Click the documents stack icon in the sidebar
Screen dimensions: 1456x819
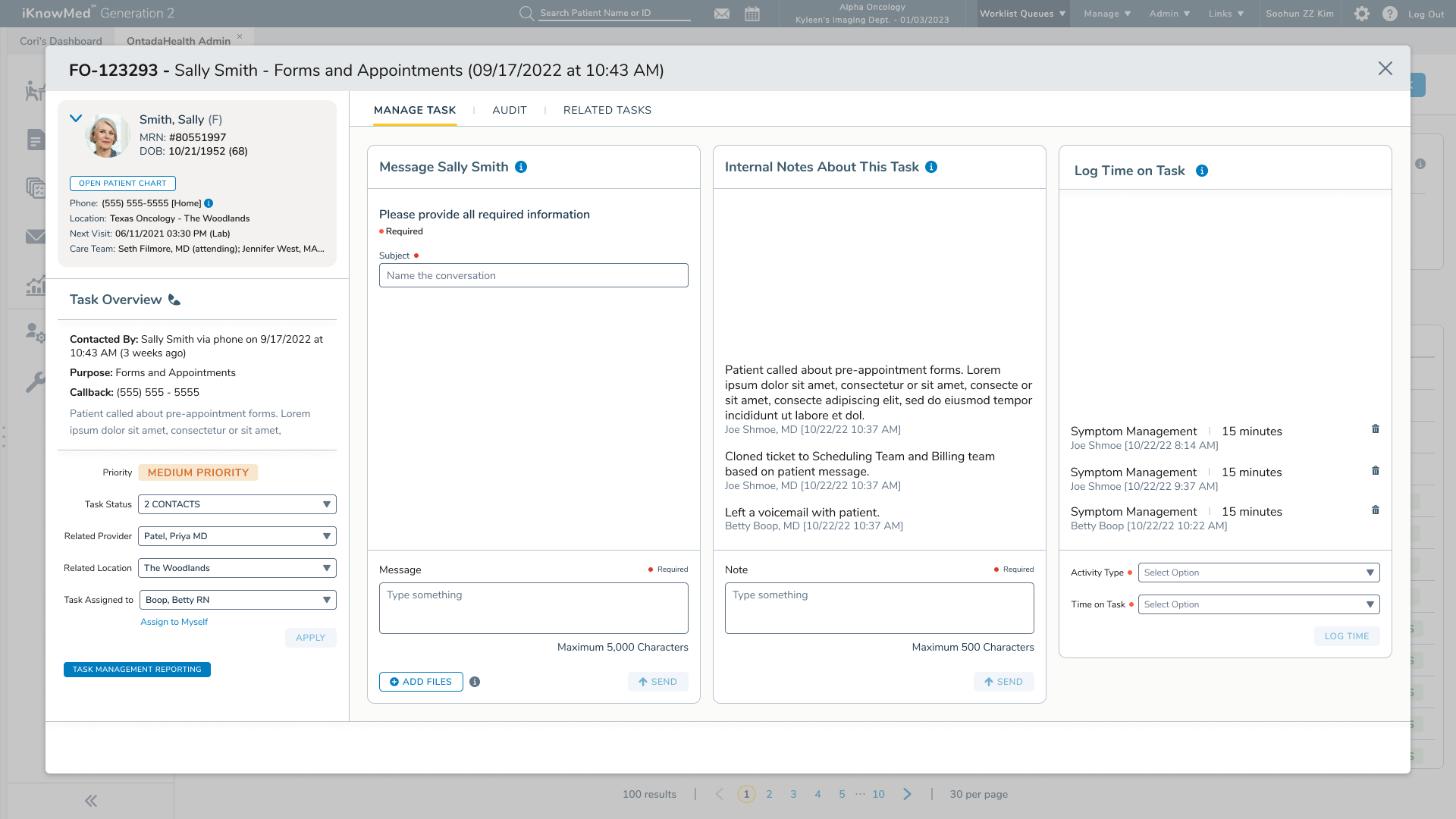tap(36, 187)
